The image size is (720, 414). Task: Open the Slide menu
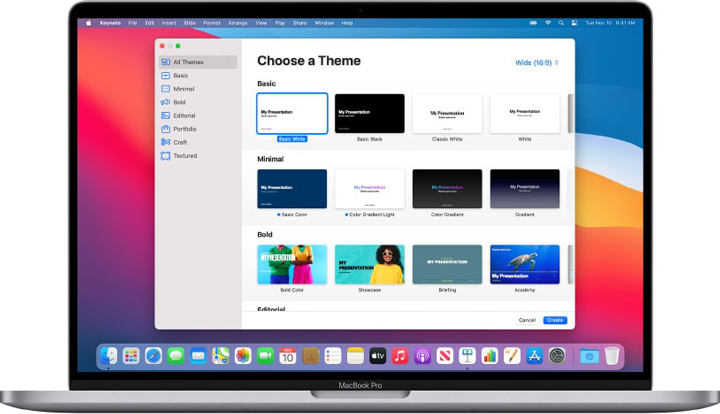tap(190, 23)
